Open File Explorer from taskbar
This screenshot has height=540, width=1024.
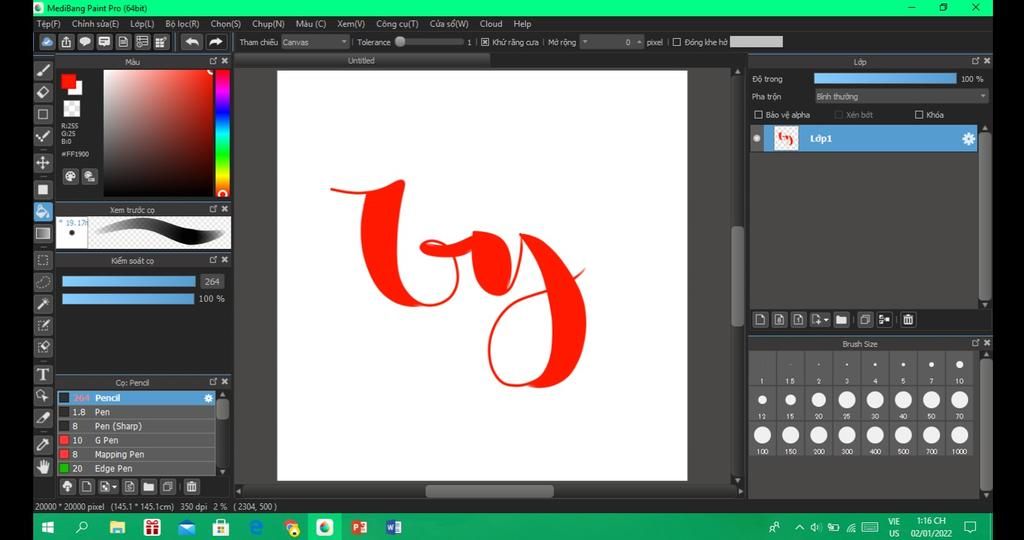point(118,527)
